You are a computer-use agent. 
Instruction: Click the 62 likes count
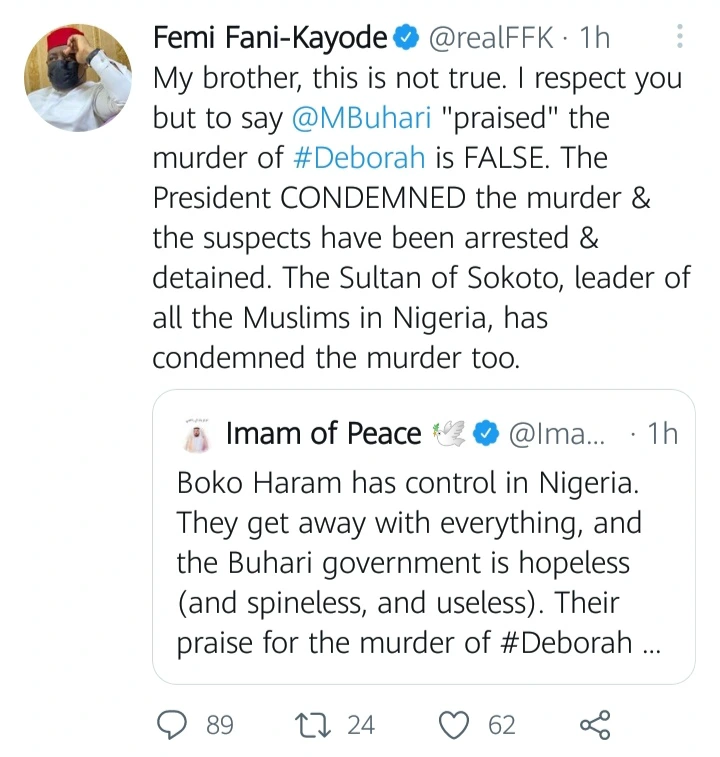coord(501,724)
